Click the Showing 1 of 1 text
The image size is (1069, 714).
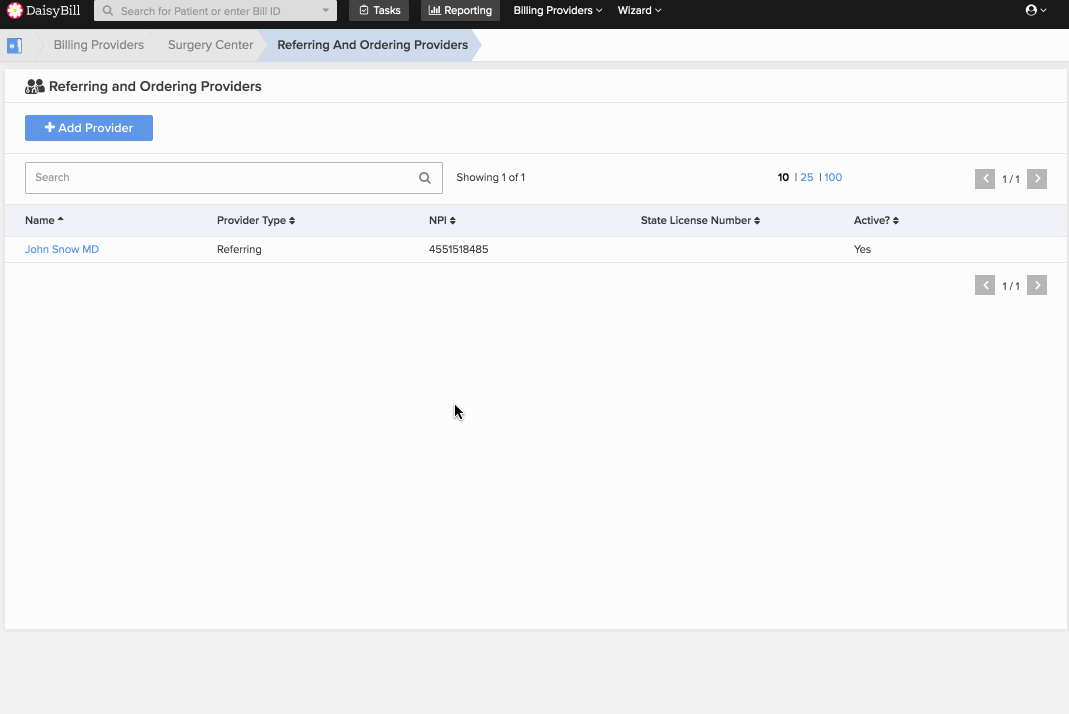pyautogui.click(x=490, y=177)
